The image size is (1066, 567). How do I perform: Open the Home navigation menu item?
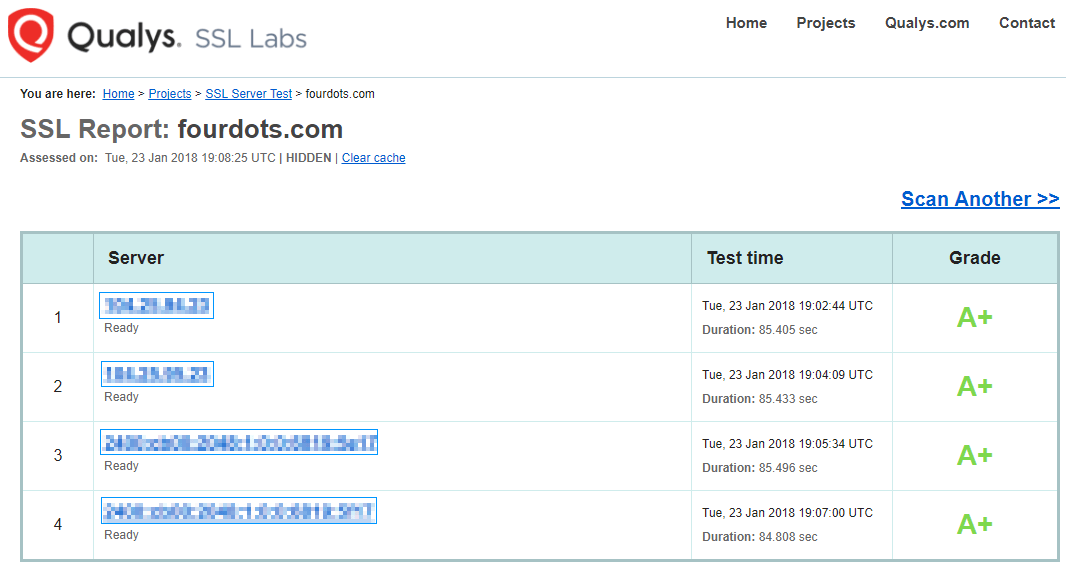pyautogui.click(x=746, y=23)
